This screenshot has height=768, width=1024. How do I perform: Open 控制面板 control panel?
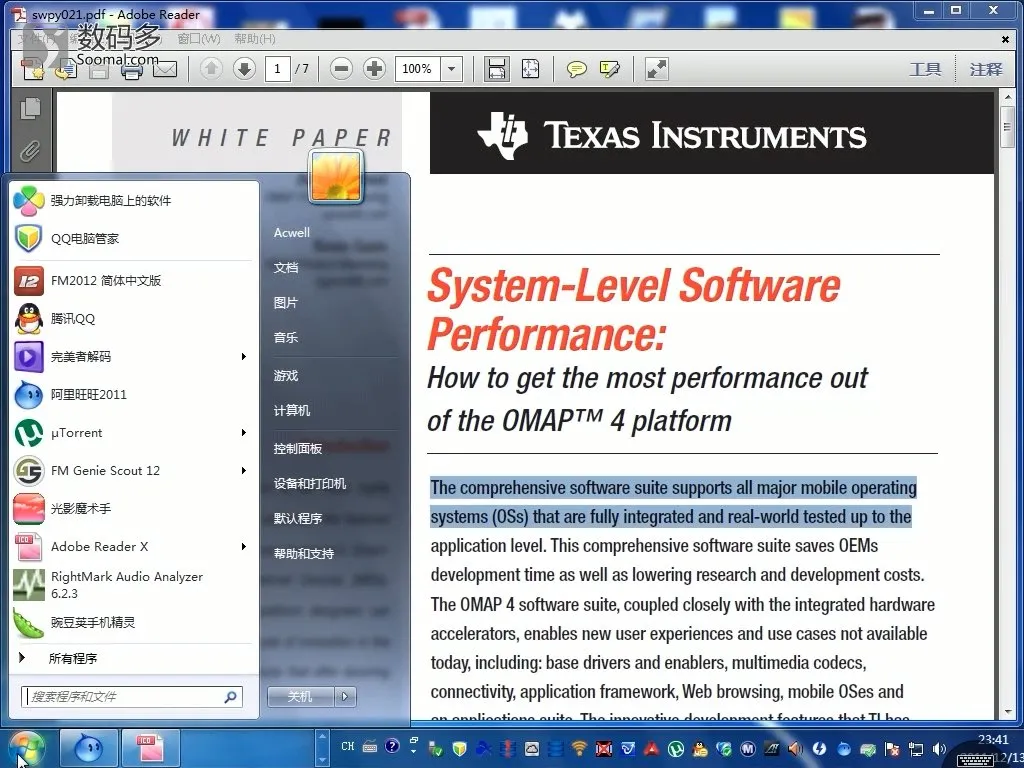point(298,449)
